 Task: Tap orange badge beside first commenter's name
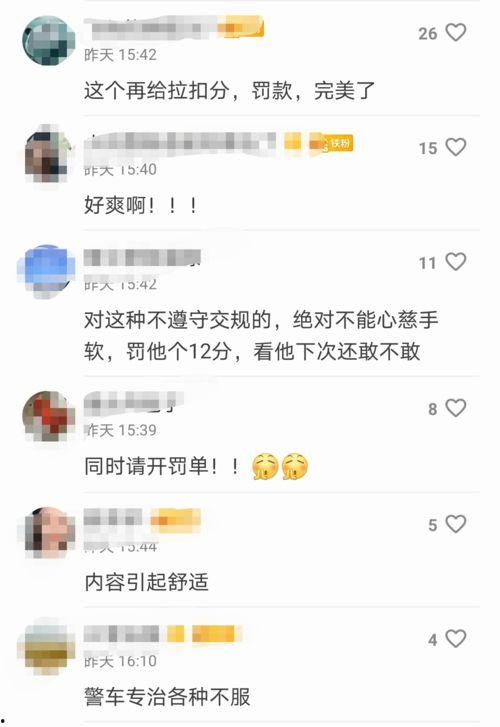click(241, 26)
